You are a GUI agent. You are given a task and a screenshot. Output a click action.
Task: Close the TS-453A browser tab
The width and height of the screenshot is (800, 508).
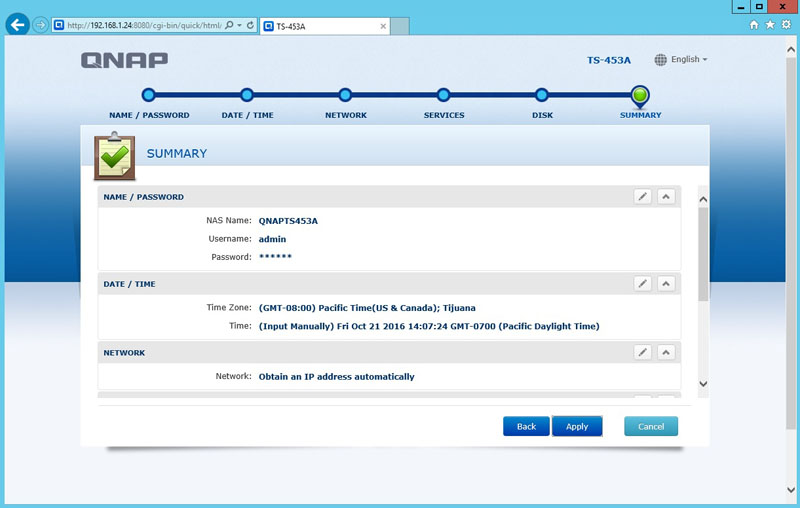383,26
